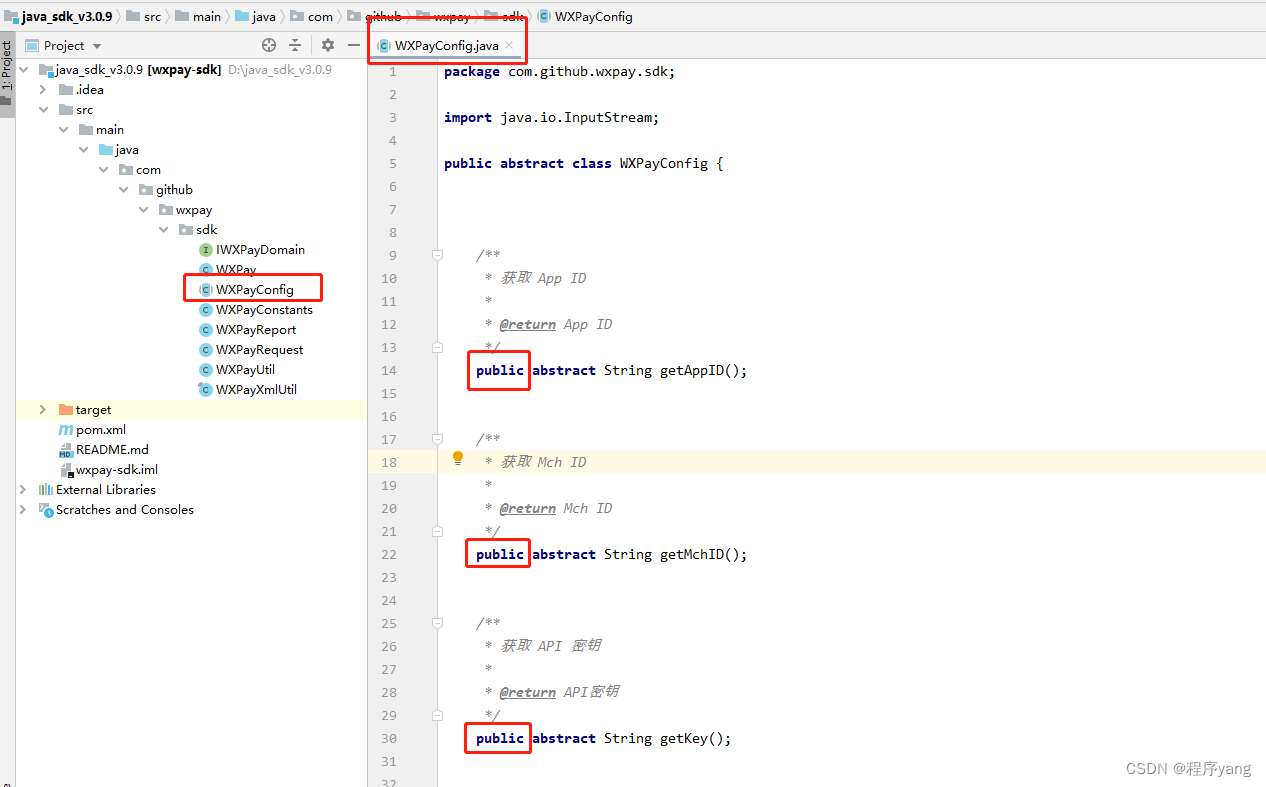The width and height of the screenshot is (1266, 787).
Task: Open the Project panel settings gear
Action: (327, 45)
